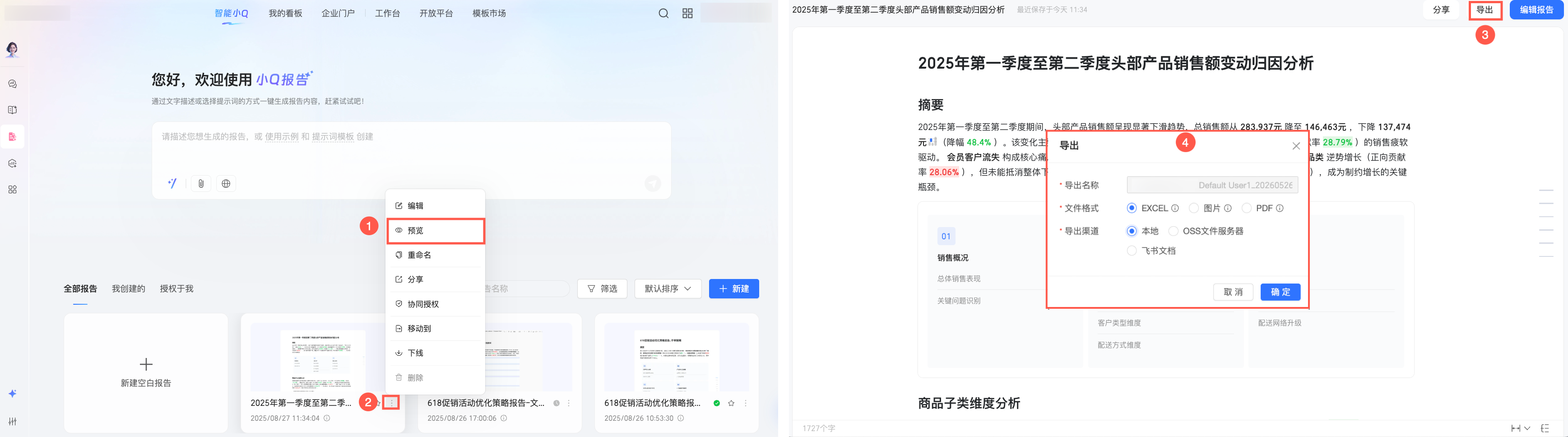Viewport: 1568px width, 437px height.
Task: Open the page width dropdown at report bottom right
Action: tap(1520, 428)
